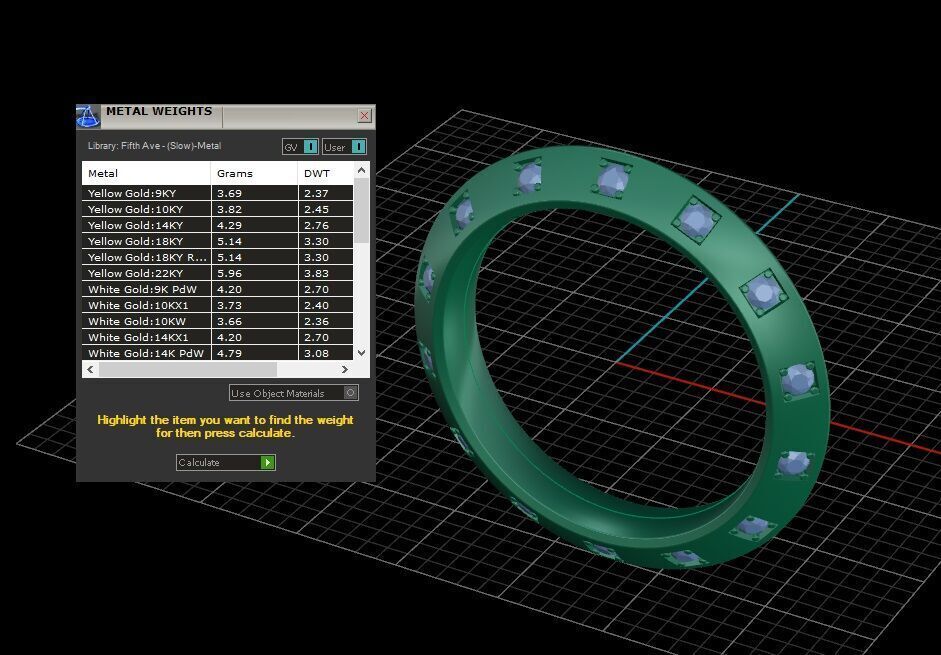Sort by the DWT column header
The height and width of the screenshot is (655, 941).
point(325,173)
